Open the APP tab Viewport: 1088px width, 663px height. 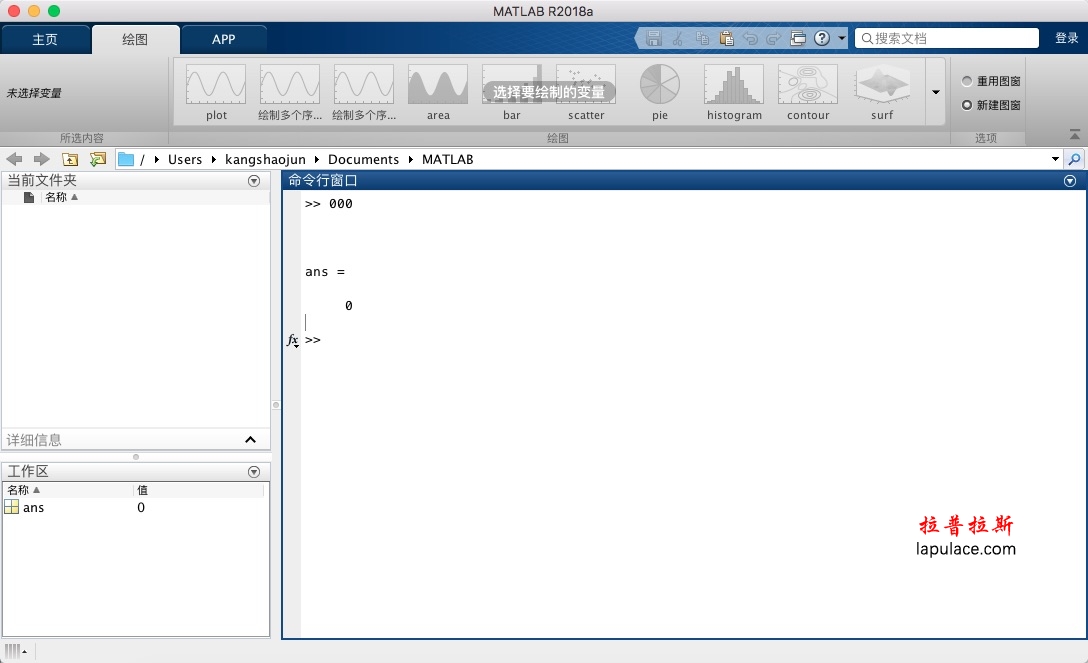click(223, 40)
